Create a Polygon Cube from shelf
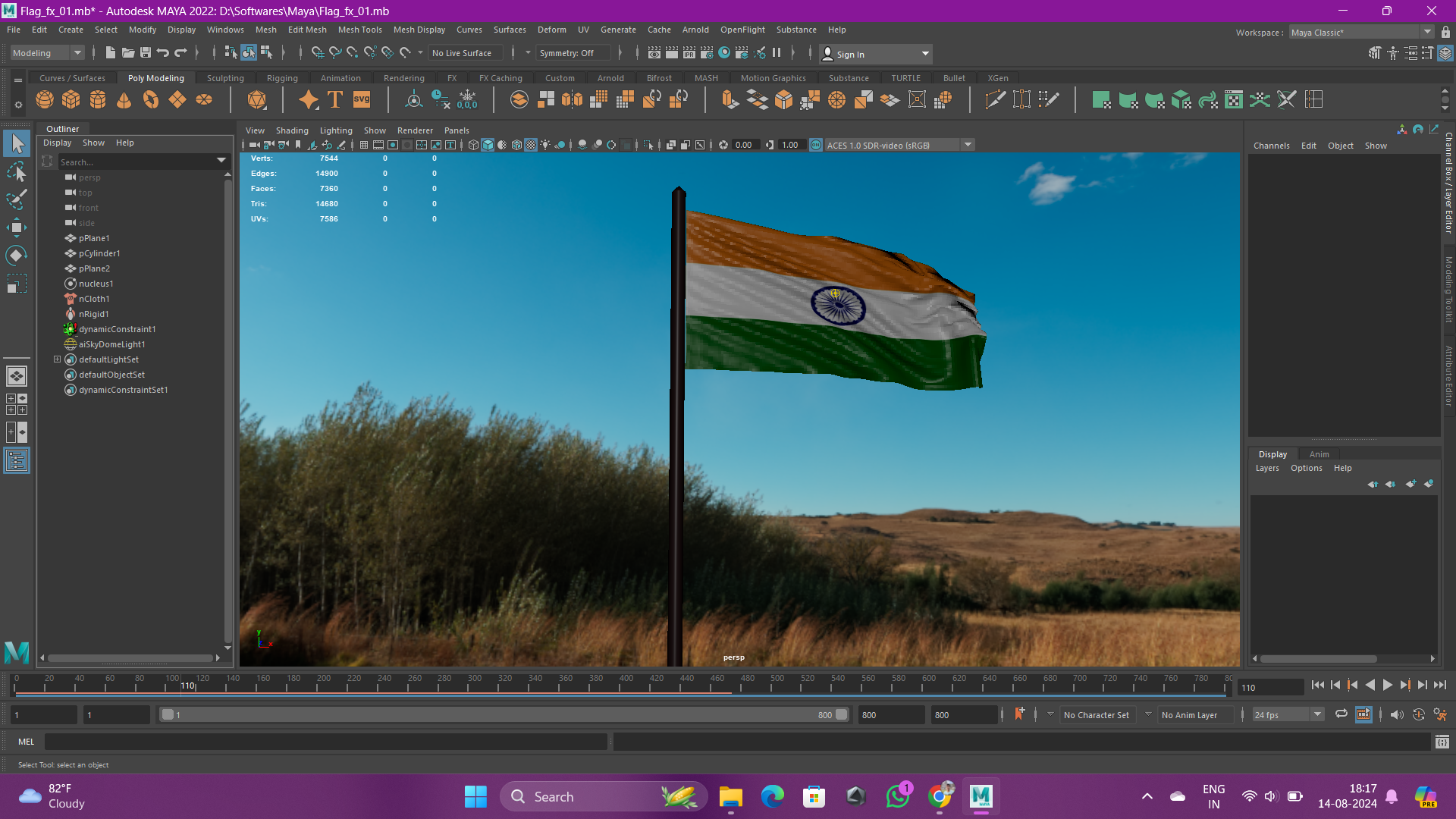This screenshot has width=1456, height=819. pos(71,99)
